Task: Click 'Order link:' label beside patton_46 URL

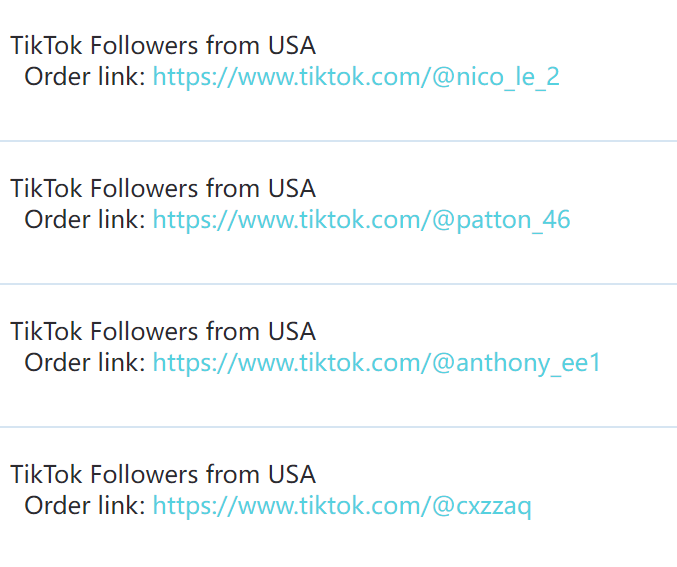Action: coord(85,219)
